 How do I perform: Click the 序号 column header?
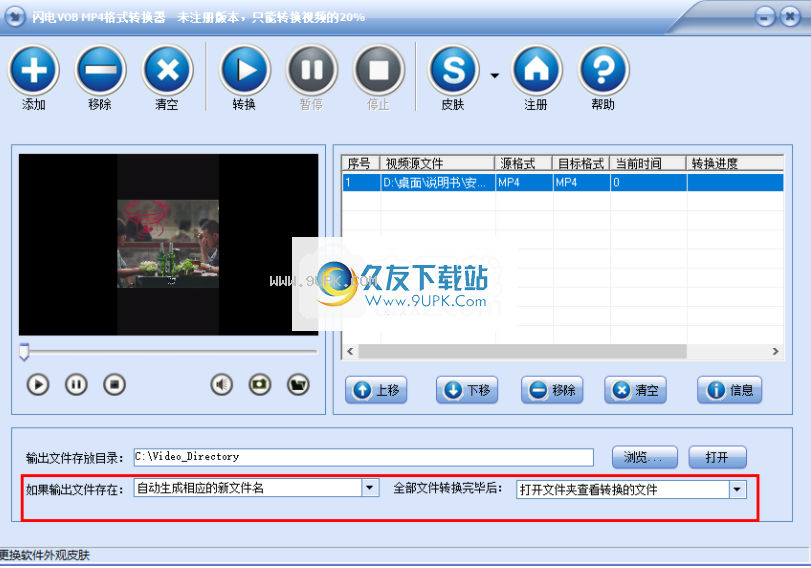coord(361,163)
